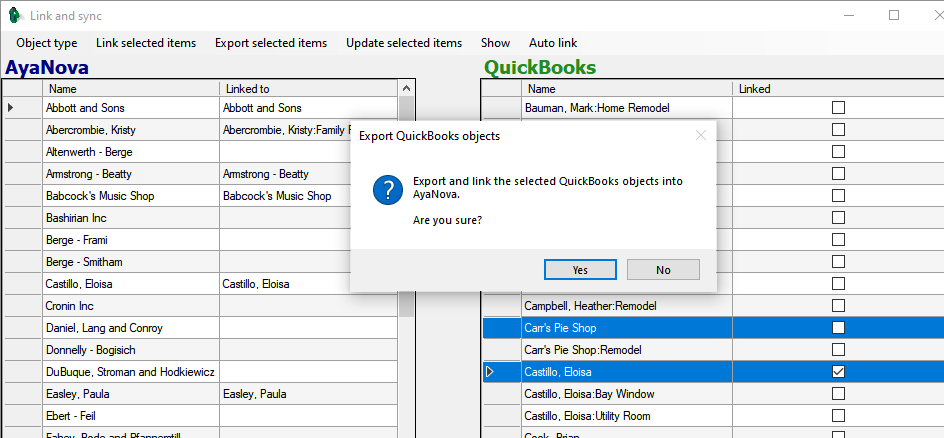Select Castillo, Eloisa in the QuickBooks Name column
Viewport: 944px width, 438px height.
pos(627,372)
